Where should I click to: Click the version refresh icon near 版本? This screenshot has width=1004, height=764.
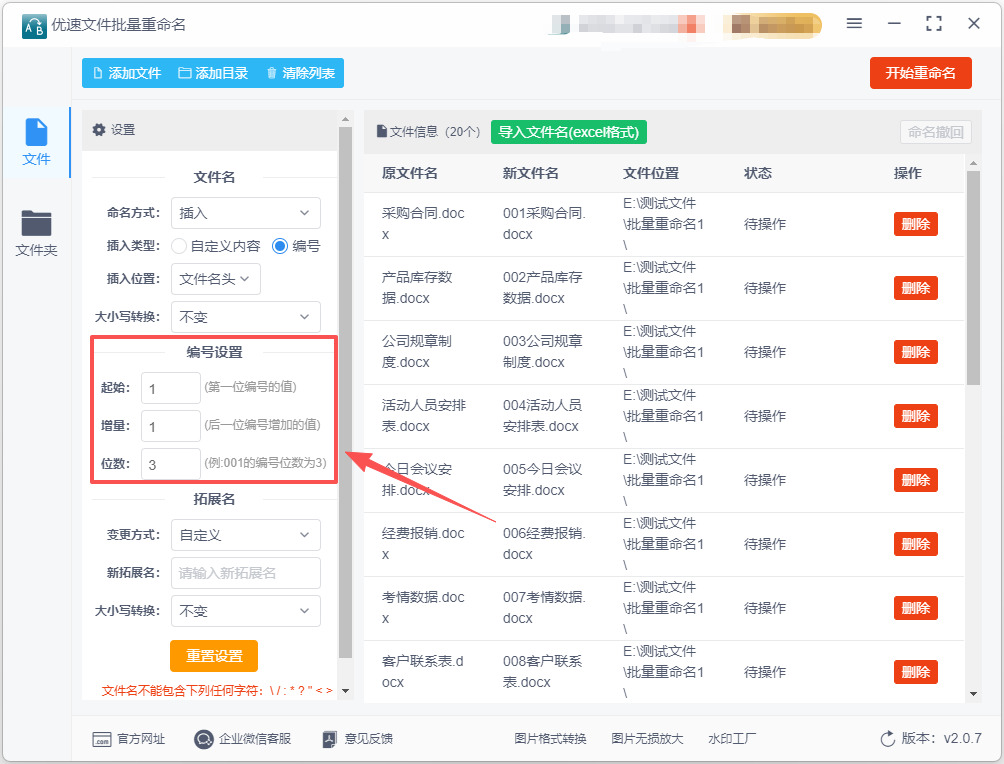[x=887, y=739]
